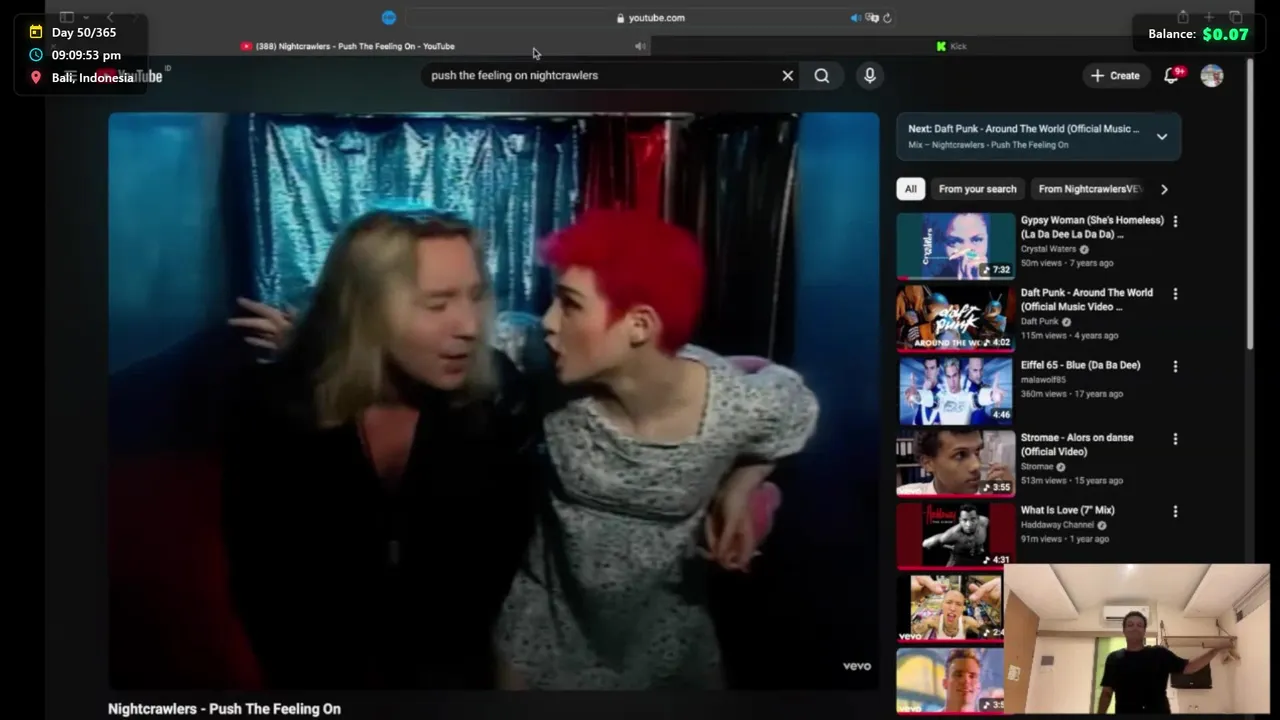1280x720 pixels.
Task: Click the "115m views · 4 years ago" text
Action: pyautogui.click(x=1069, y=336)
